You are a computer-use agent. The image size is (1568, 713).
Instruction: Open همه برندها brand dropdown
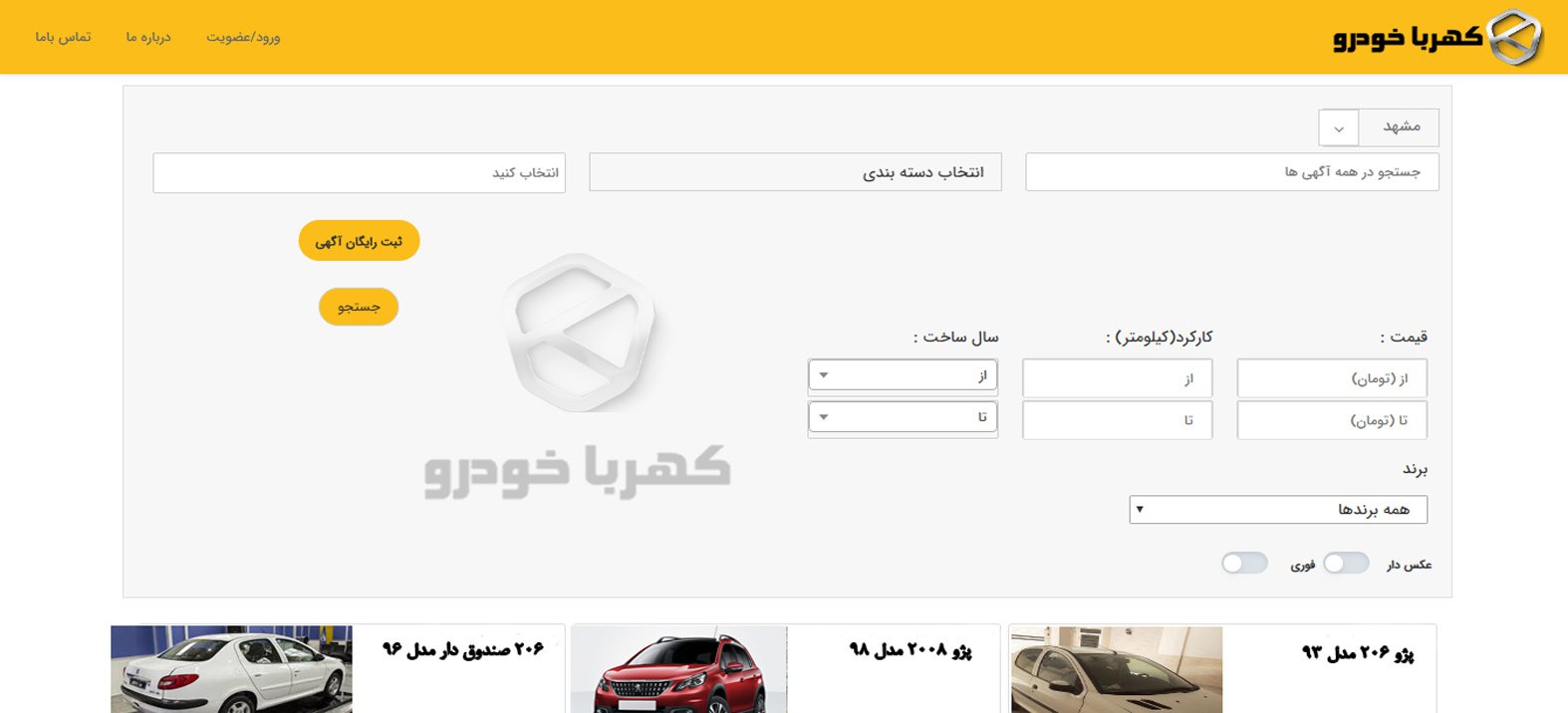click(1278, 510)
